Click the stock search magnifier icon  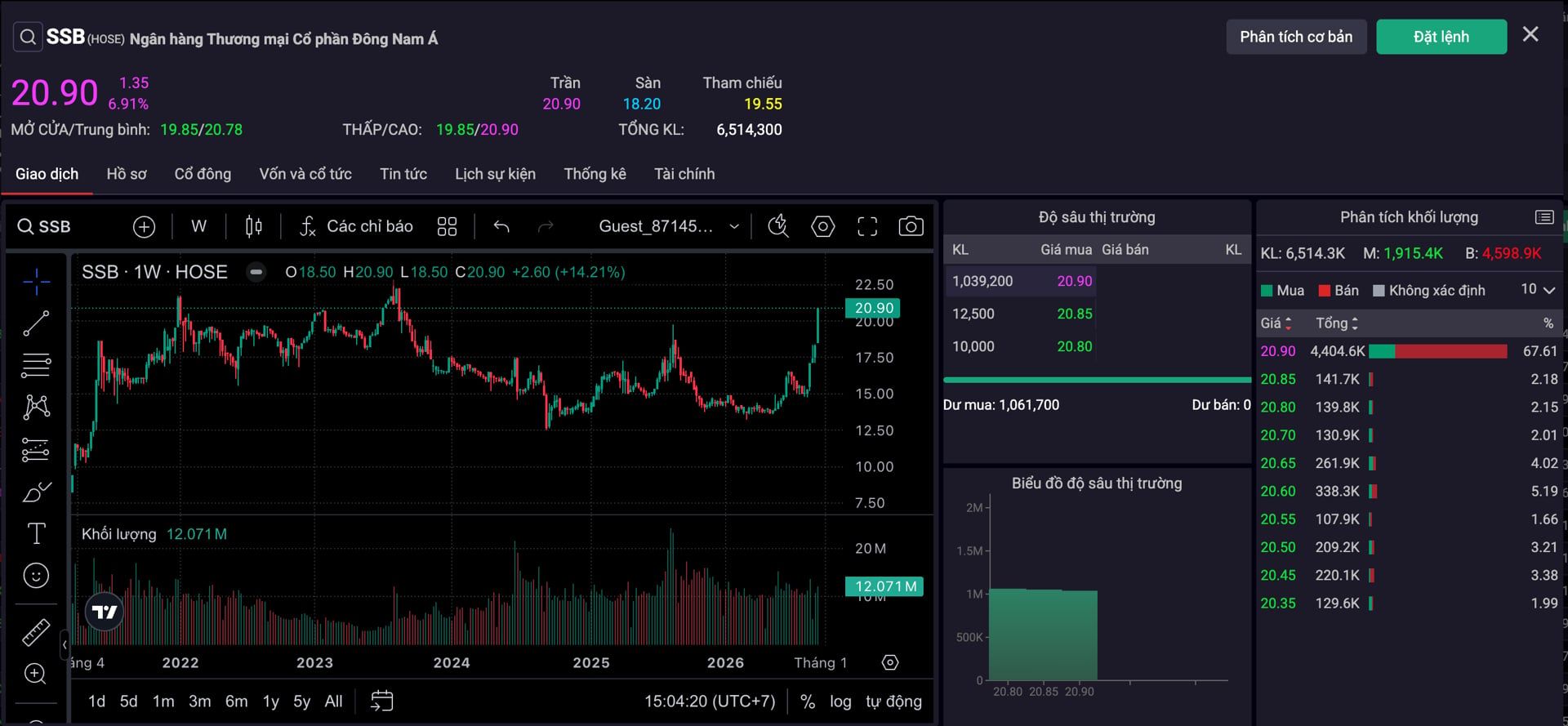tap(28, 37)
